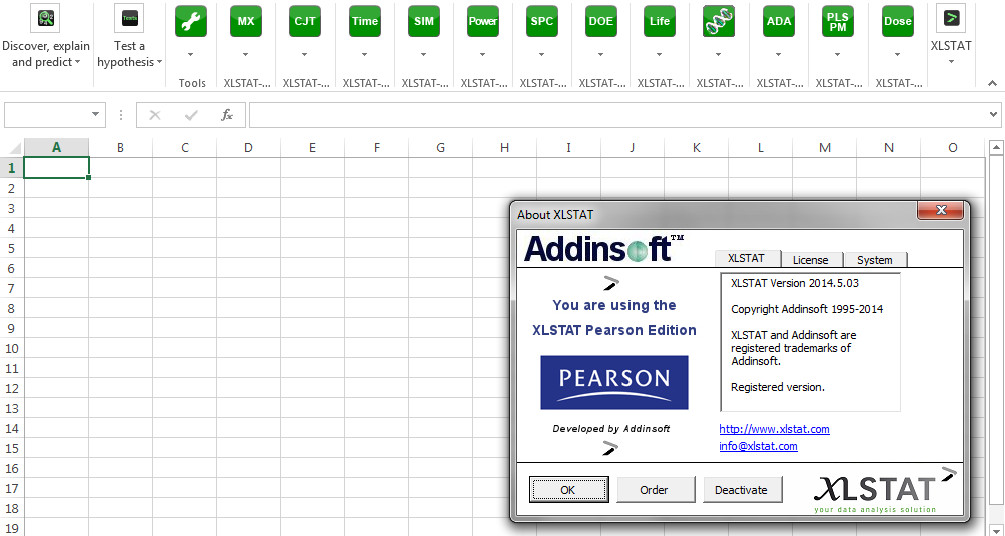This screenshot has width=1005, height=536.
Task: Click 'Copyright Addinsoft 1995-2014' text
Action: 807,309
